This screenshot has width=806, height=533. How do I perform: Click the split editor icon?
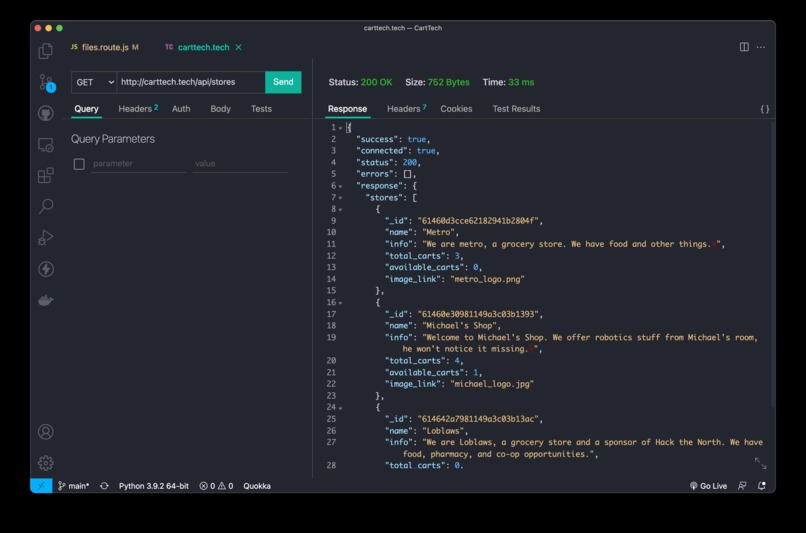pyautogui.click(x=744, y=47)
